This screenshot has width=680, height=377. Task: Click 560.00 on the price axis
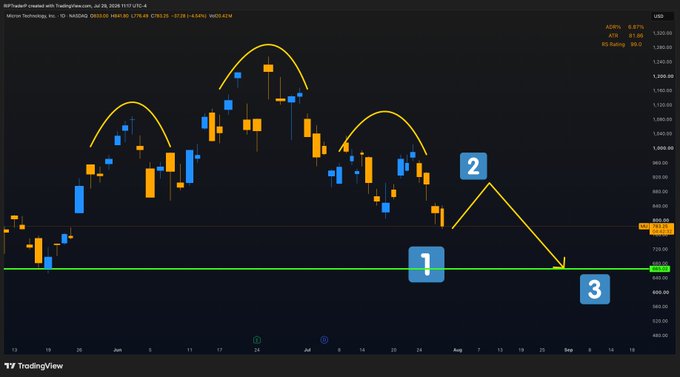pos(660,307)
